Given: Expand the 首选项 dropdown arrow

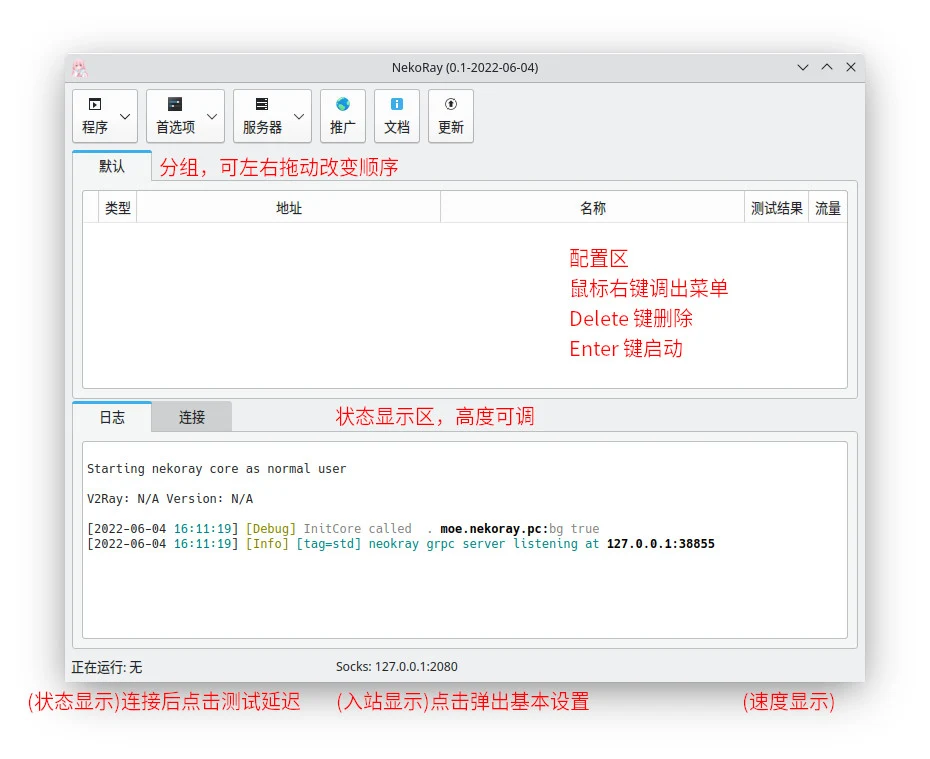Looking at the screenshot, I should coord(212,116).
